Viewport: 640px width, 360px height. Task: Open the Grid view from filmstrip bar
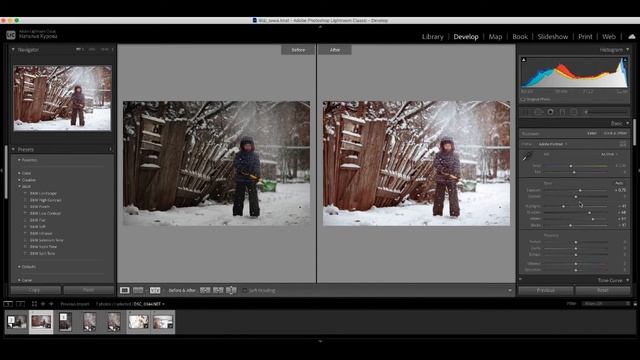34,304
